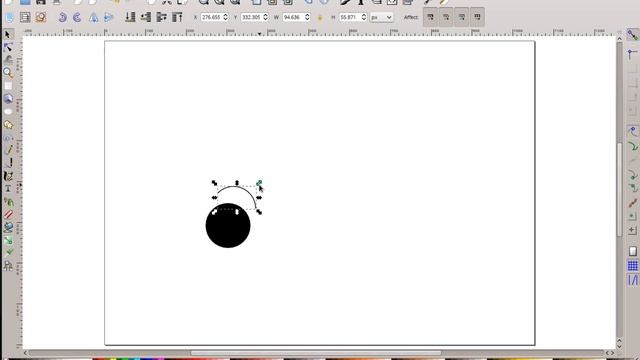640x360 pixels.
Task: Select the Spray tool
Action: (8, 202)
